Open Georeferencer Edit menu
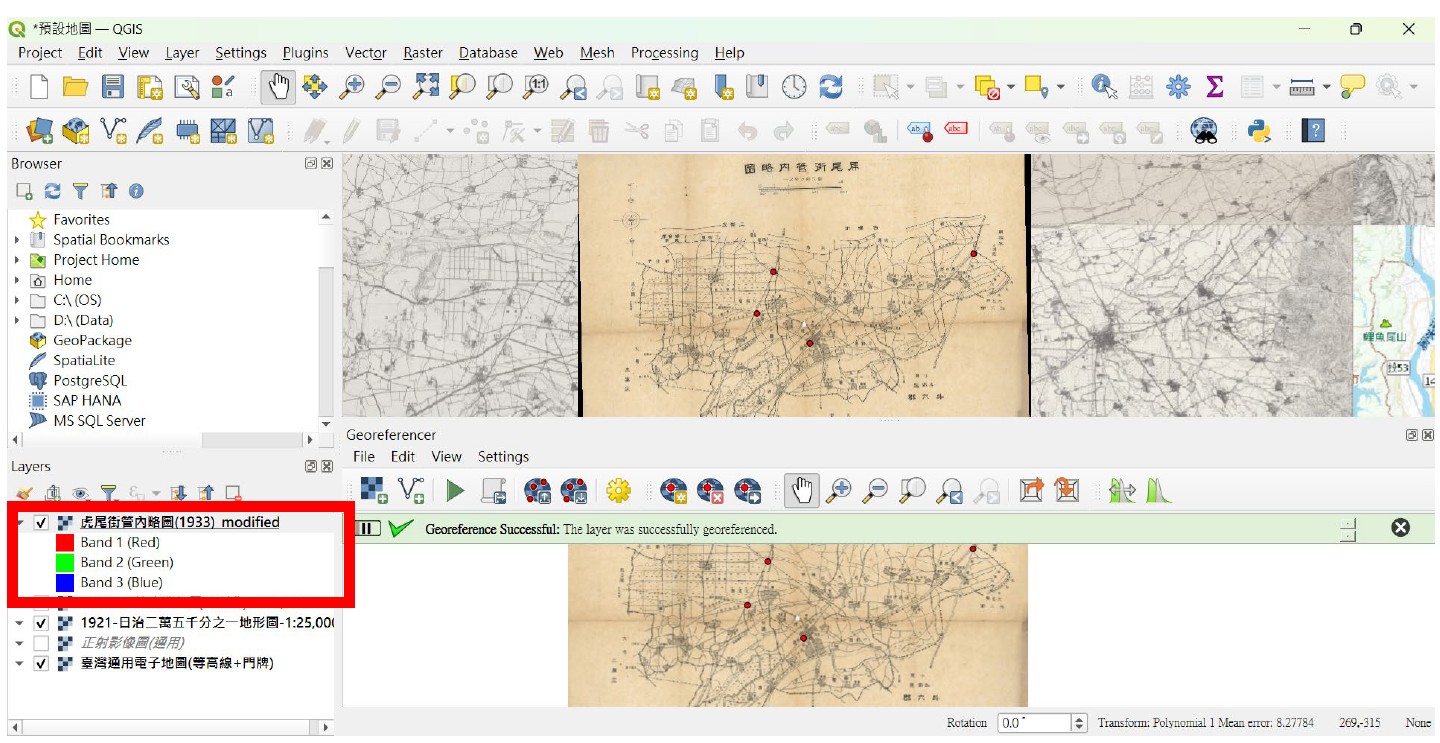 403,456
